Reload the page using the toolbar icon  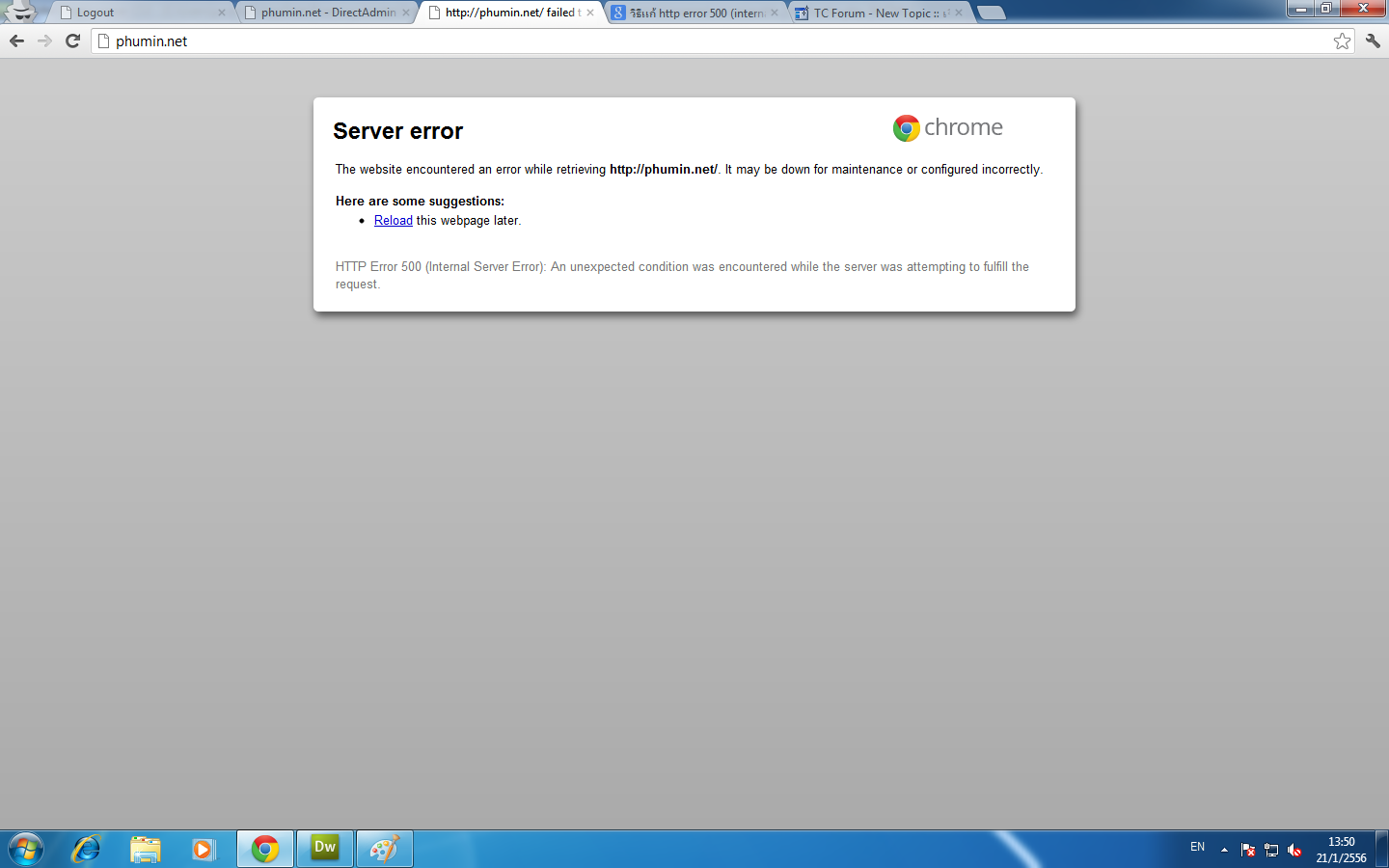[x=72, y=41]
